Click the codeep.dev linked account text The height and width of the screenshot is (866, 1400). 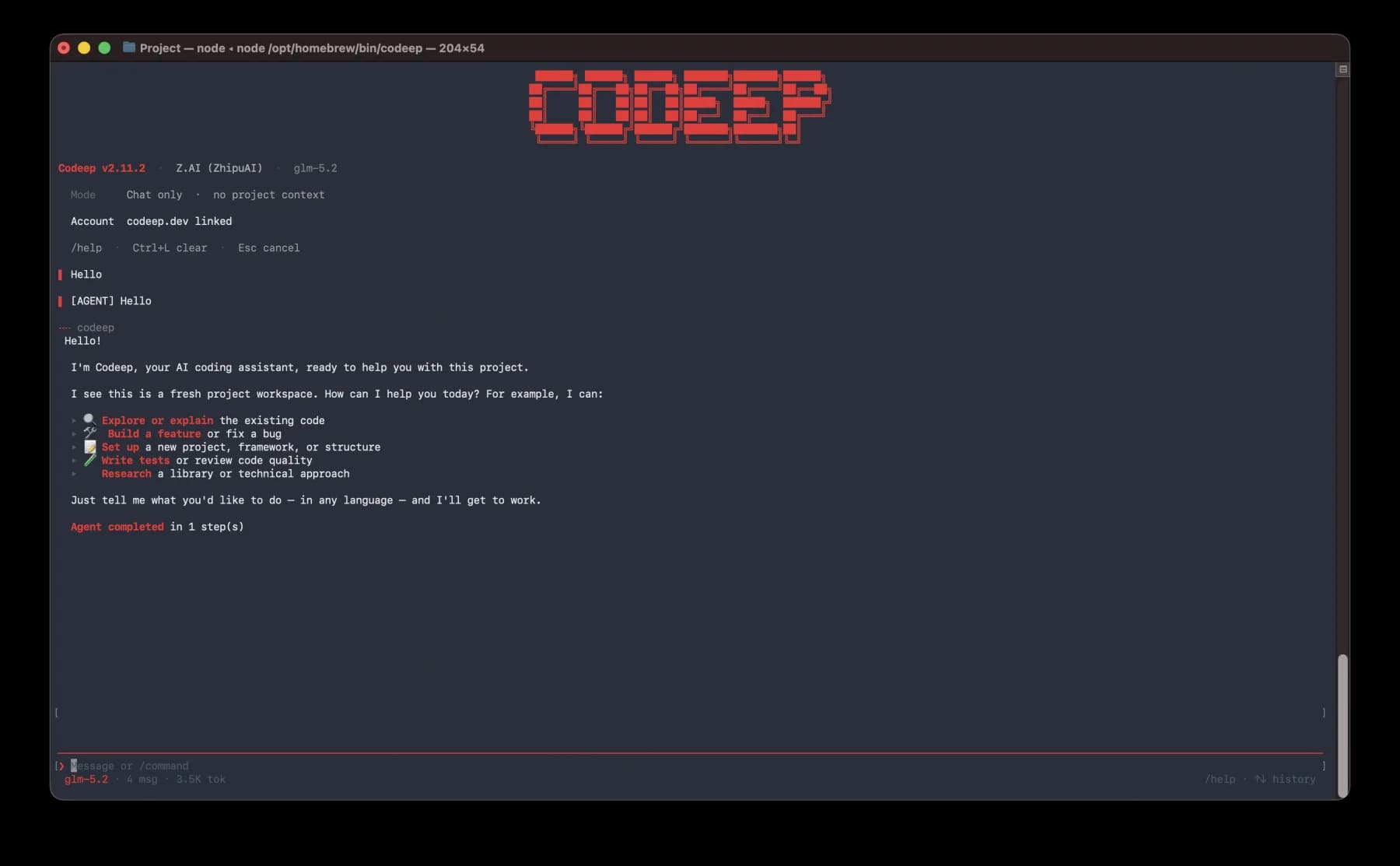tap(179, 221)
